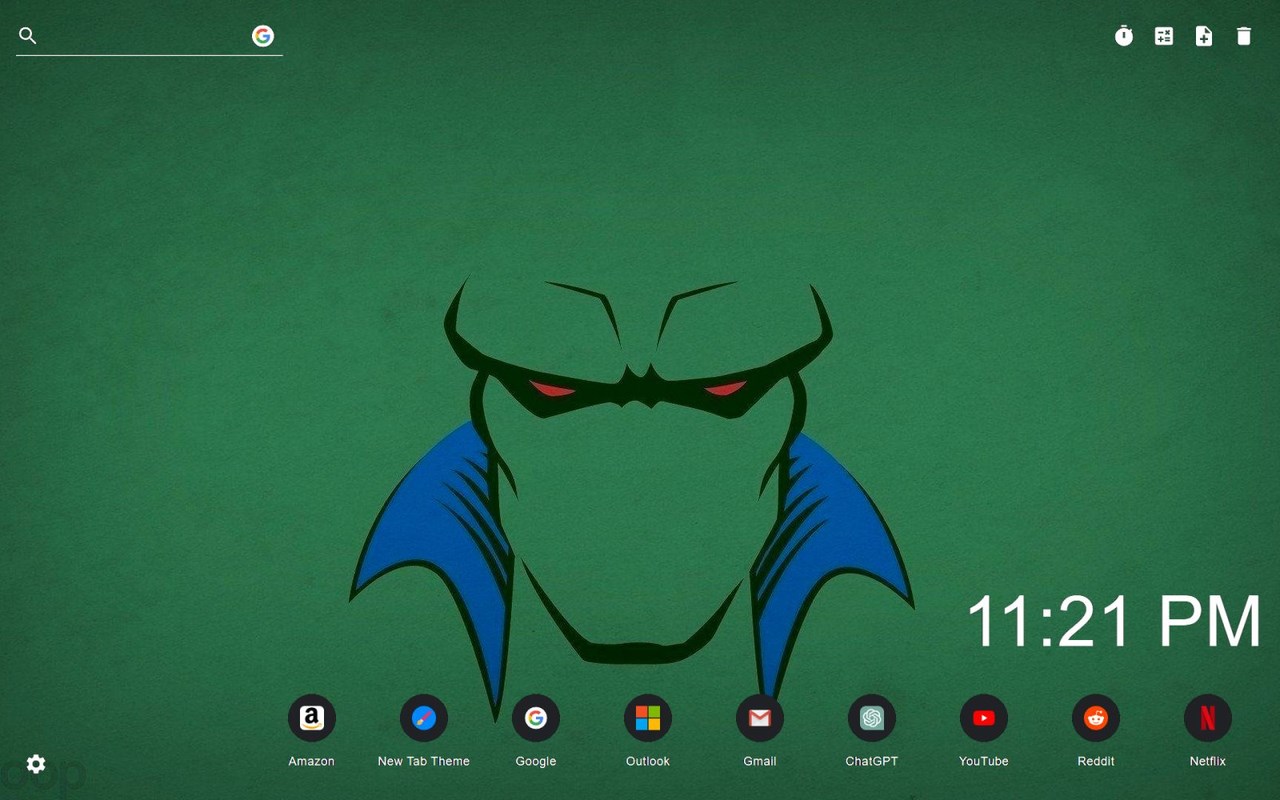
Task: Click the New Tab Theme text label
Action: pyautogui.click(x=424, y=761)
